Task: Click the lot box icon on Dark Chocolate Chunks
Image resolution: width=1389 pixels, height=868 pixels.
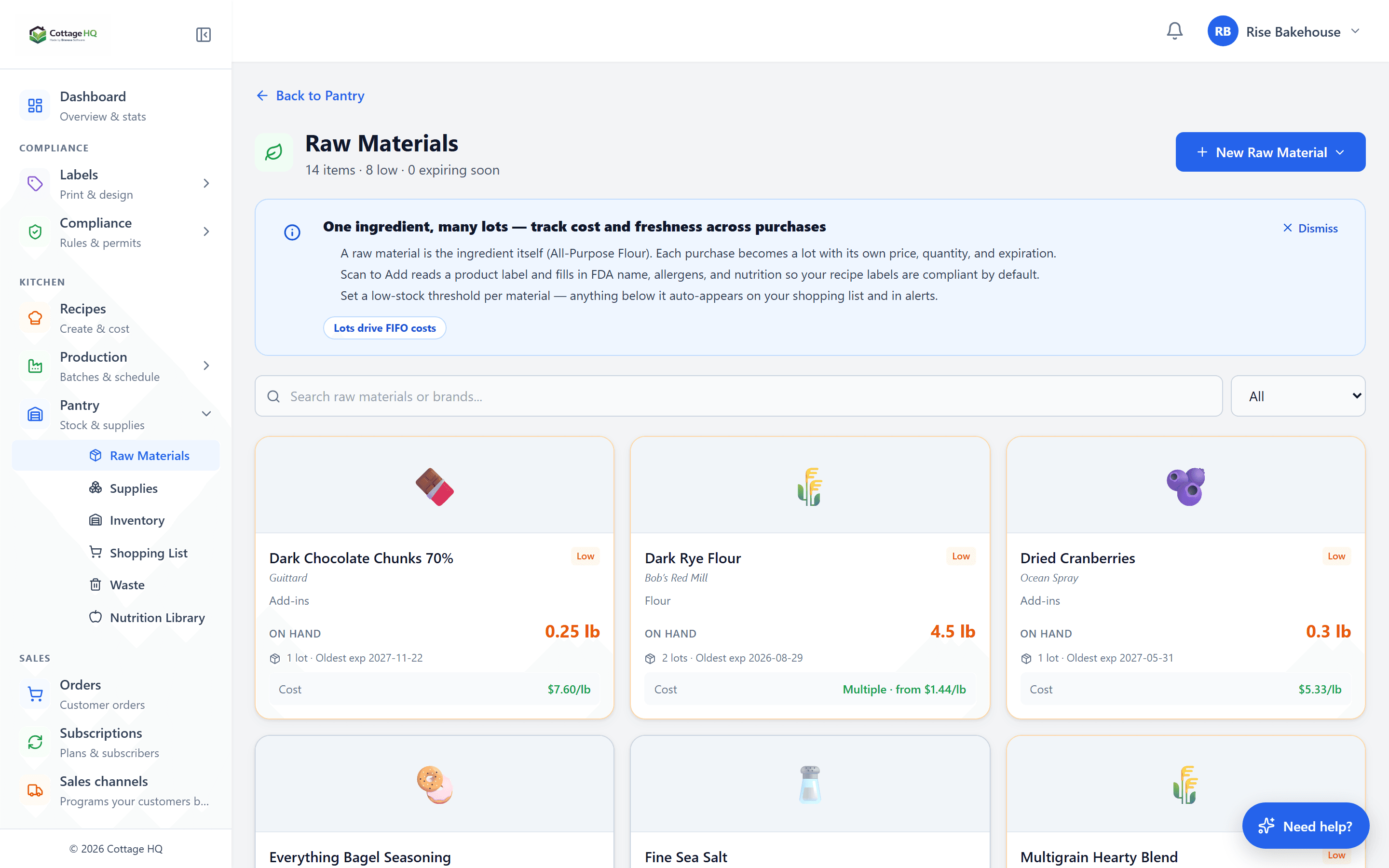Action: tap(275, 658)
